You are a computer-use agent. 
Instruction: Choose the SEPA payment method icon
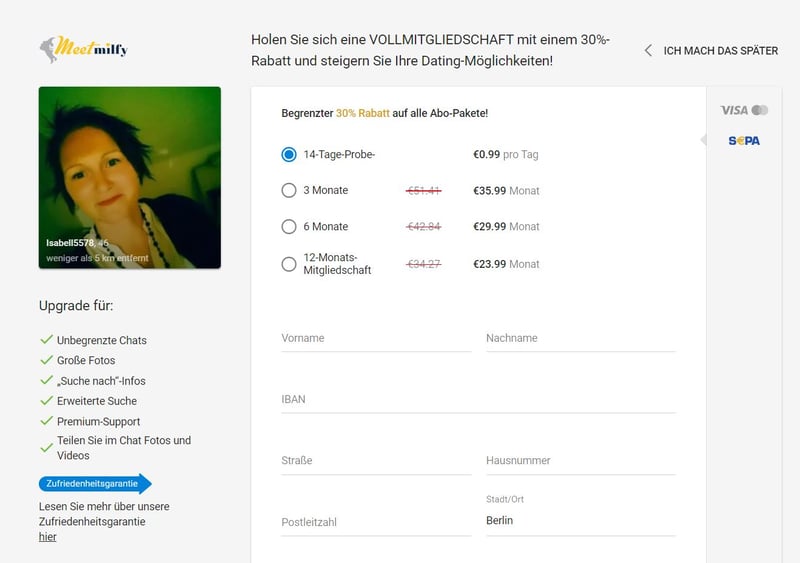click(744, 141)
